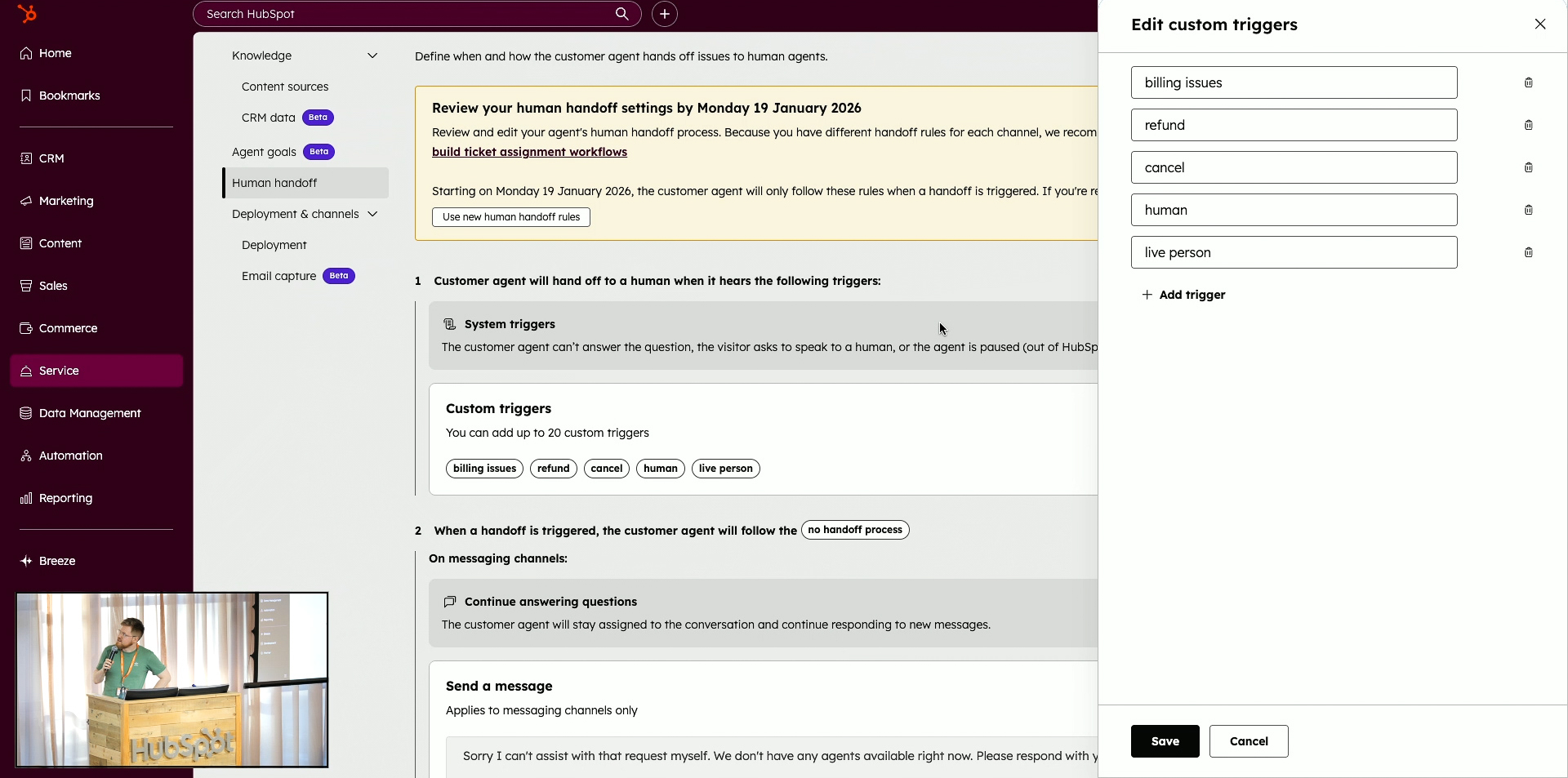Screen dimensions: 1568x778
Task: Open the "no handoff process" dropdown
Action: click(x=854, y=530)
